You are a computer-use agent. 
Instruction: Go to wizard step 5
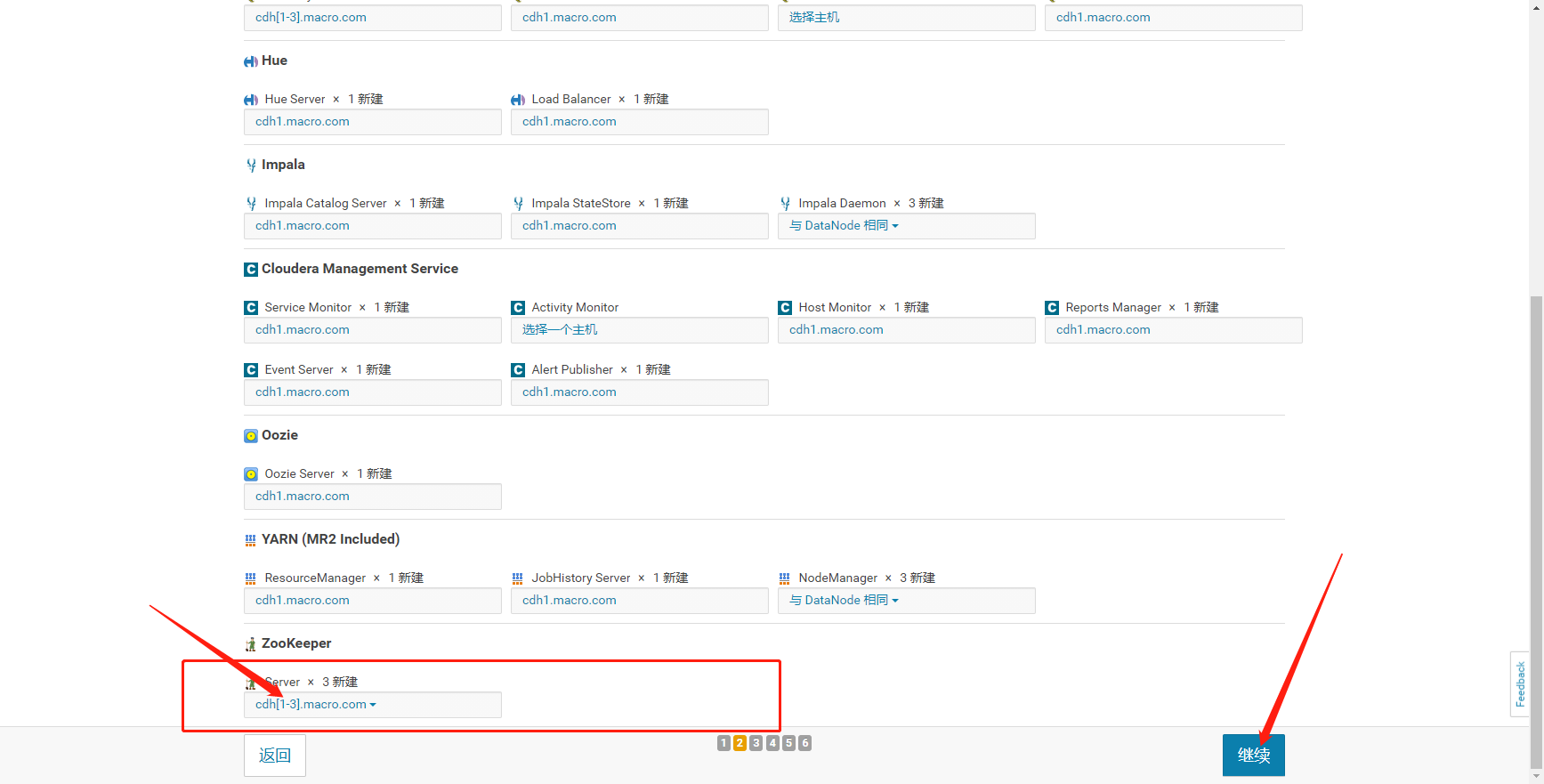788,743
